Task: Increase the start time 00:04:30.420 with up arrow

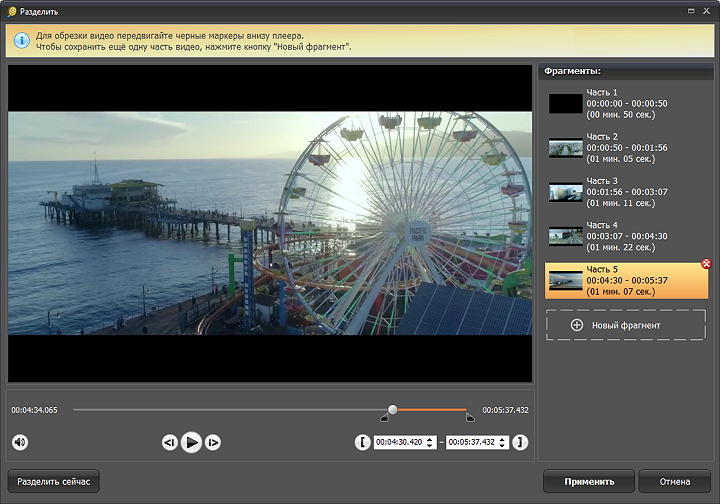Action: pos(431,438)
